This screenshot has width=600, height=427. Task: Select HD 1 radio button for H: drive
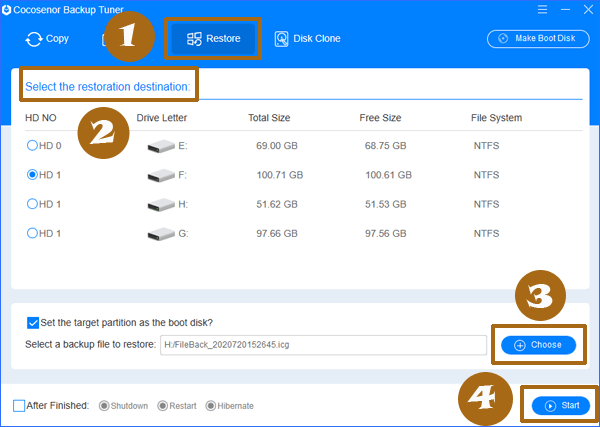click(x=32, y=204)
